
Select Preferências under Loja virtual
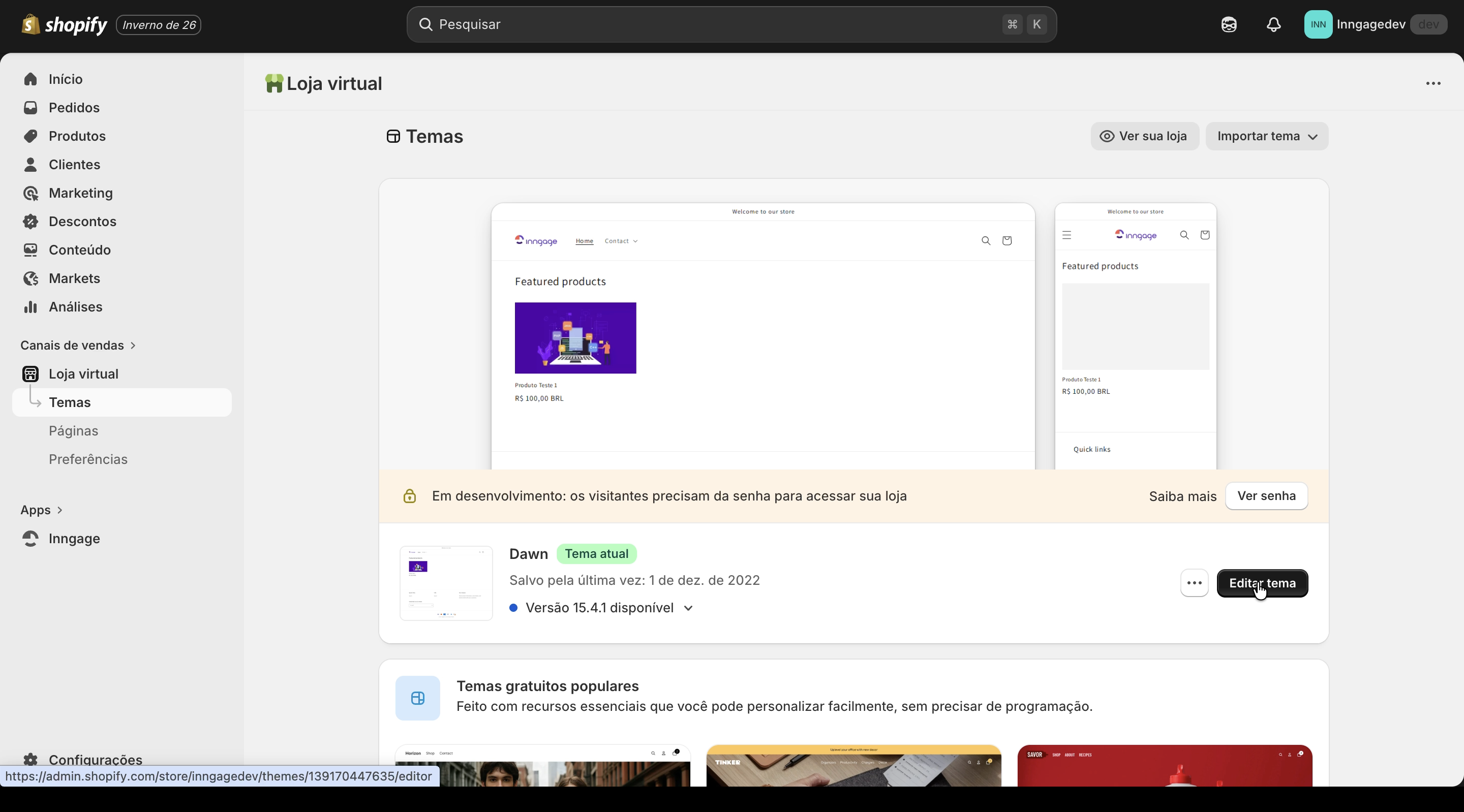click(x=88, y=459)
